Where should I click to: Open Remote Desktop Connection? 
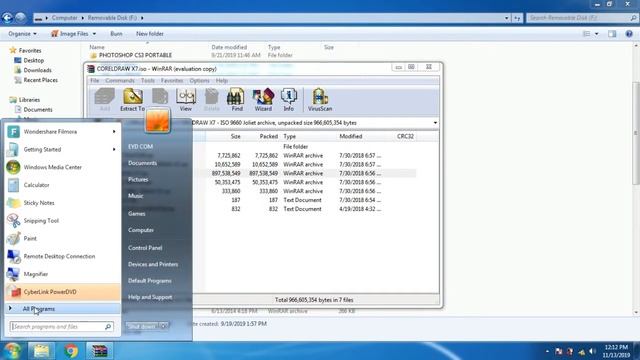(x=62, y=256)
